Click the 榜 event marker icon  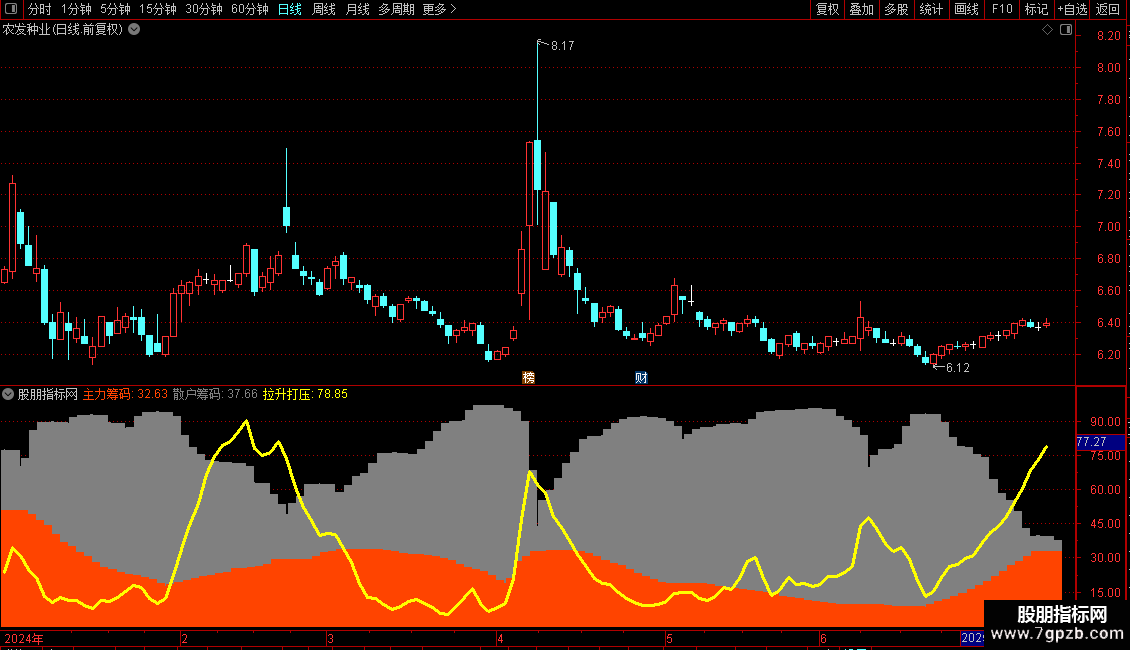[528, 378]
